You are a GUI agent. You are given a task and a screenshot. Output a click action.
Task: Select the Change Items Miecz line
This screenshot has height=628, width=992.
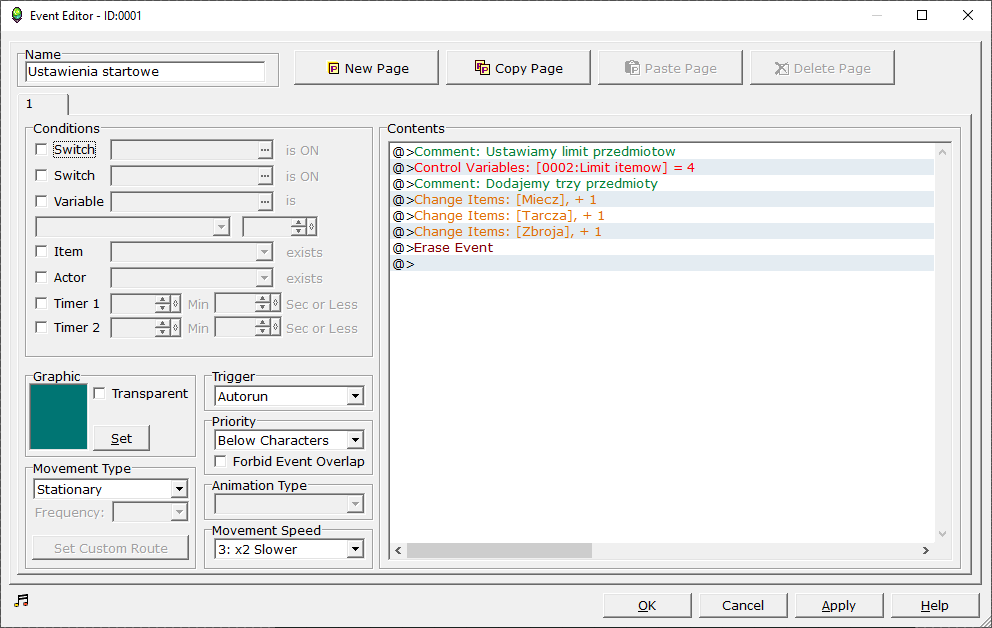point(662,200)
